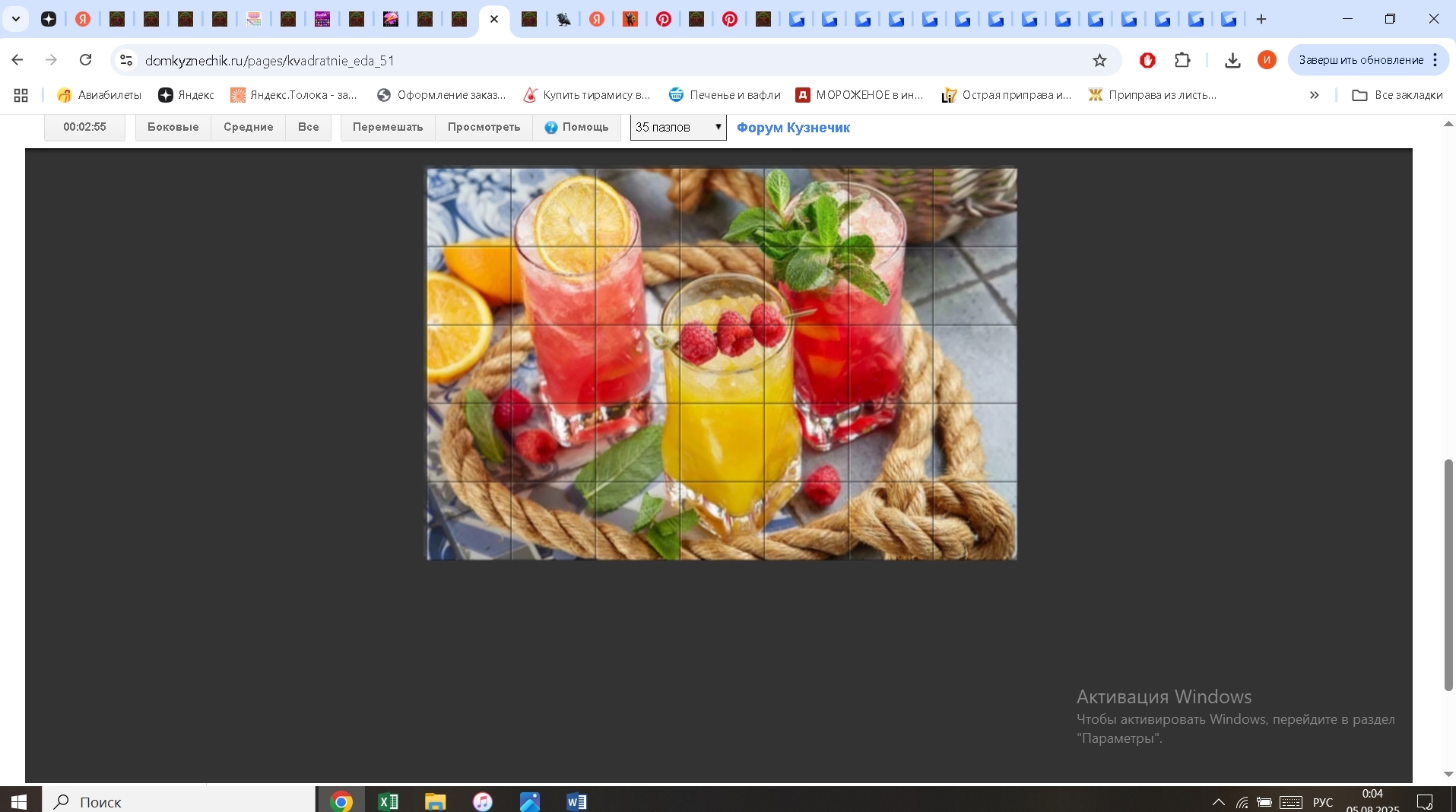The image size is (1456, 812).
Task: Open the Яндекс.Толока bookmark
Action: 293,95
